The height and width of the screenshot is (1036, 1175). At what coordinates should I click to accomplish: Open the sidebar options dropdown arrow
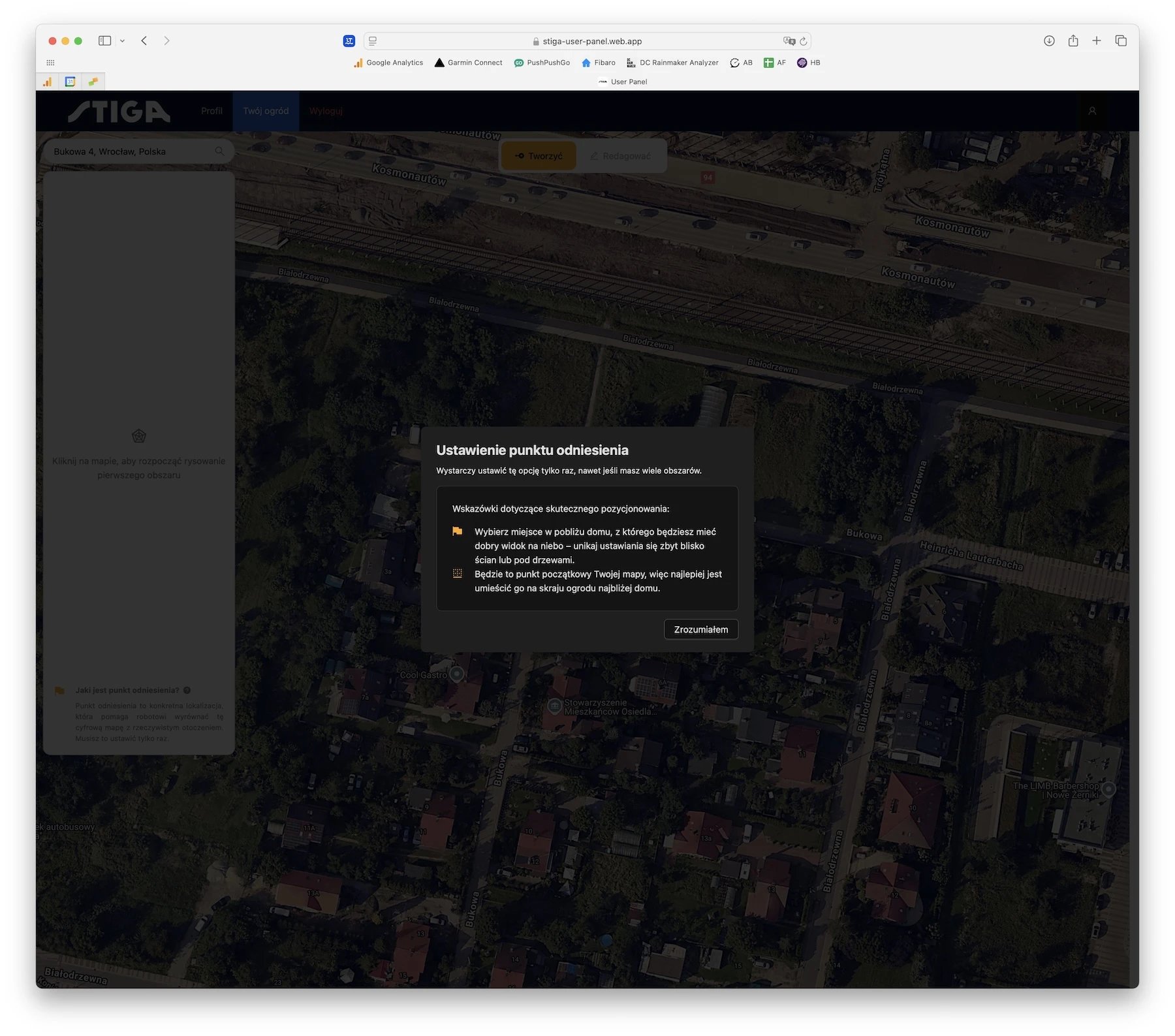click(x=122, y=40)
